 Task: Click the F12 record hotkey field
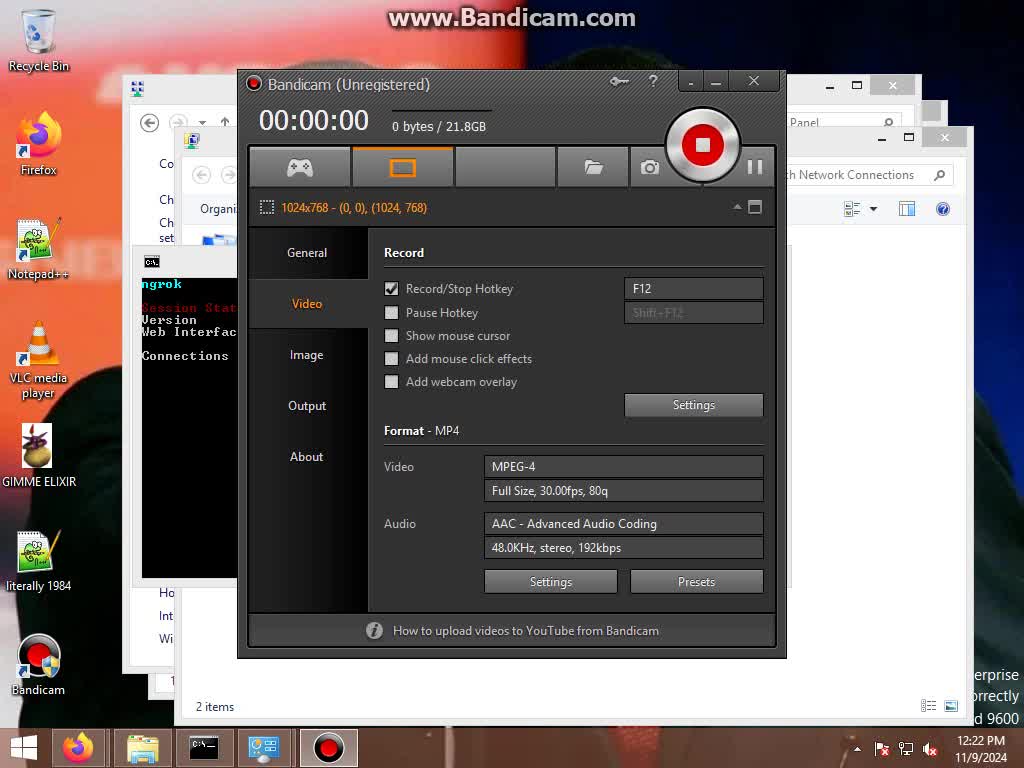(694, 289)
